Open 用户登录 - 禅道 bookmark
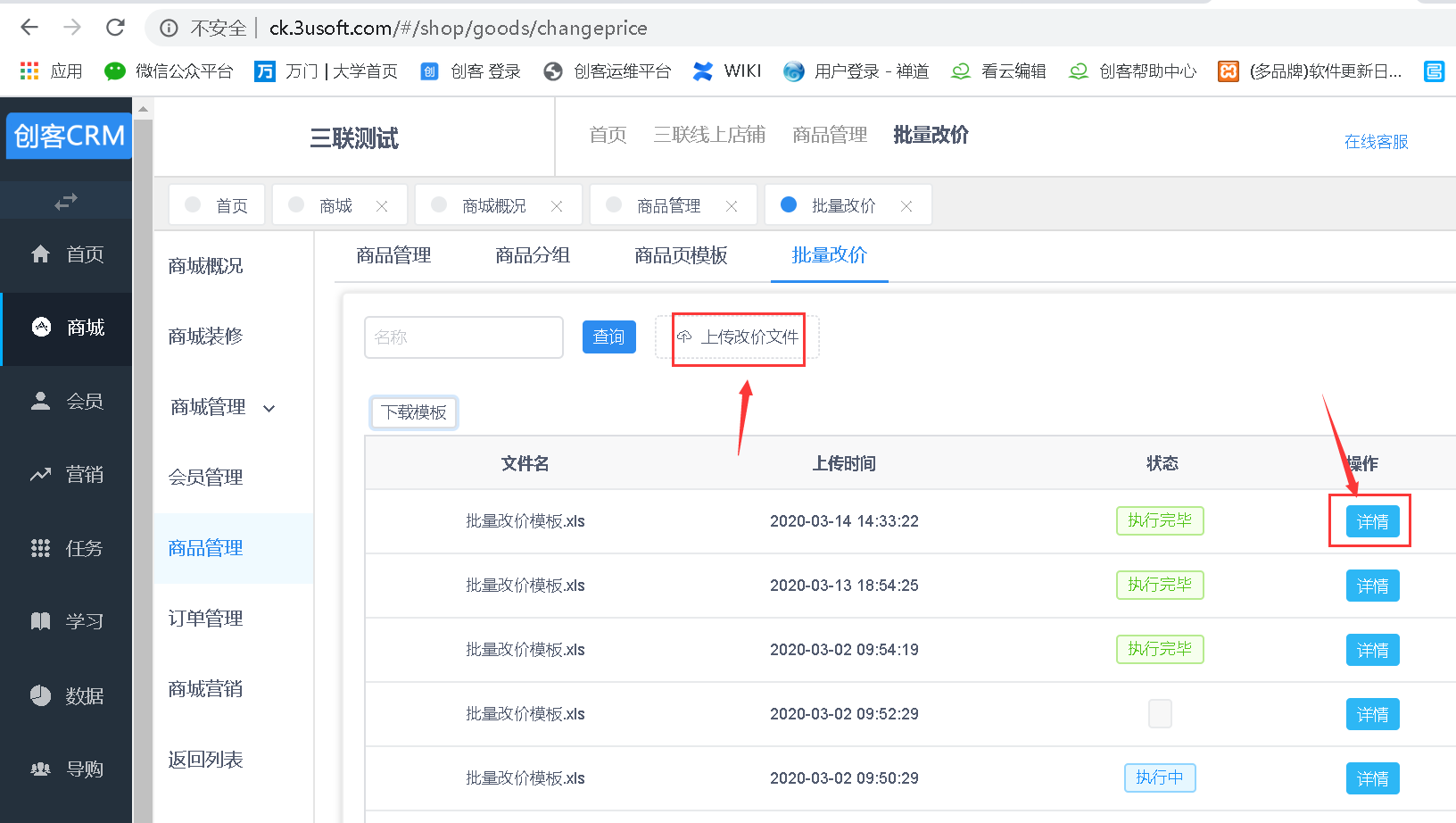The width and height of the screenshot is (1456, 823). pyautogui.click(x=856, y=71)
